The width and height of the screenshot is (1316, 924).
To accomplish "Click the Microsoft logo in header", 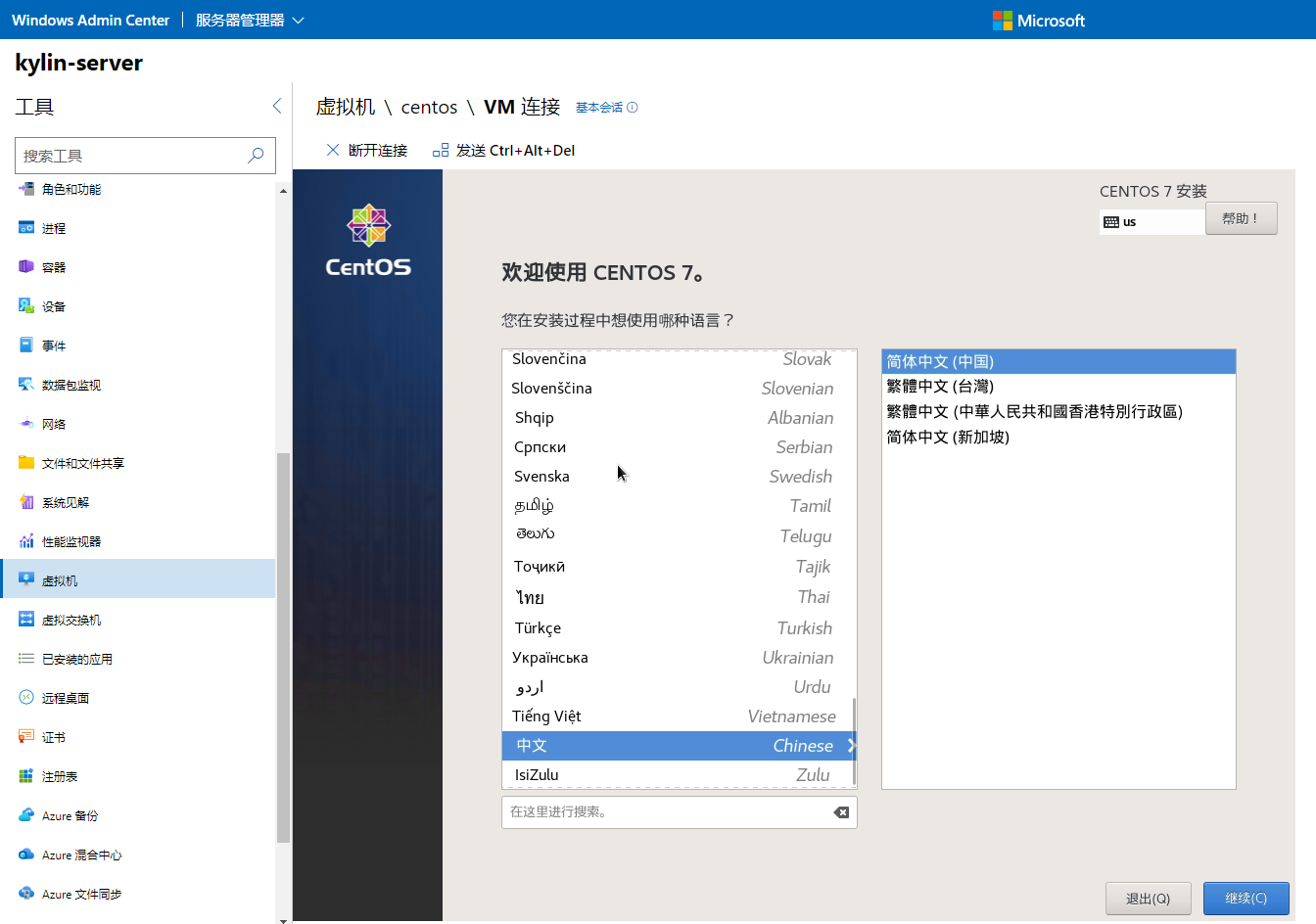I will [x=1039, y=21].
